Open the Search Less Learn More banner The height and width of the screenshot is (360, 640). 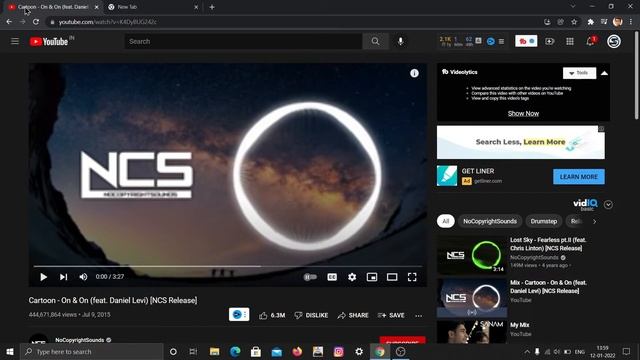pos(521,142)
